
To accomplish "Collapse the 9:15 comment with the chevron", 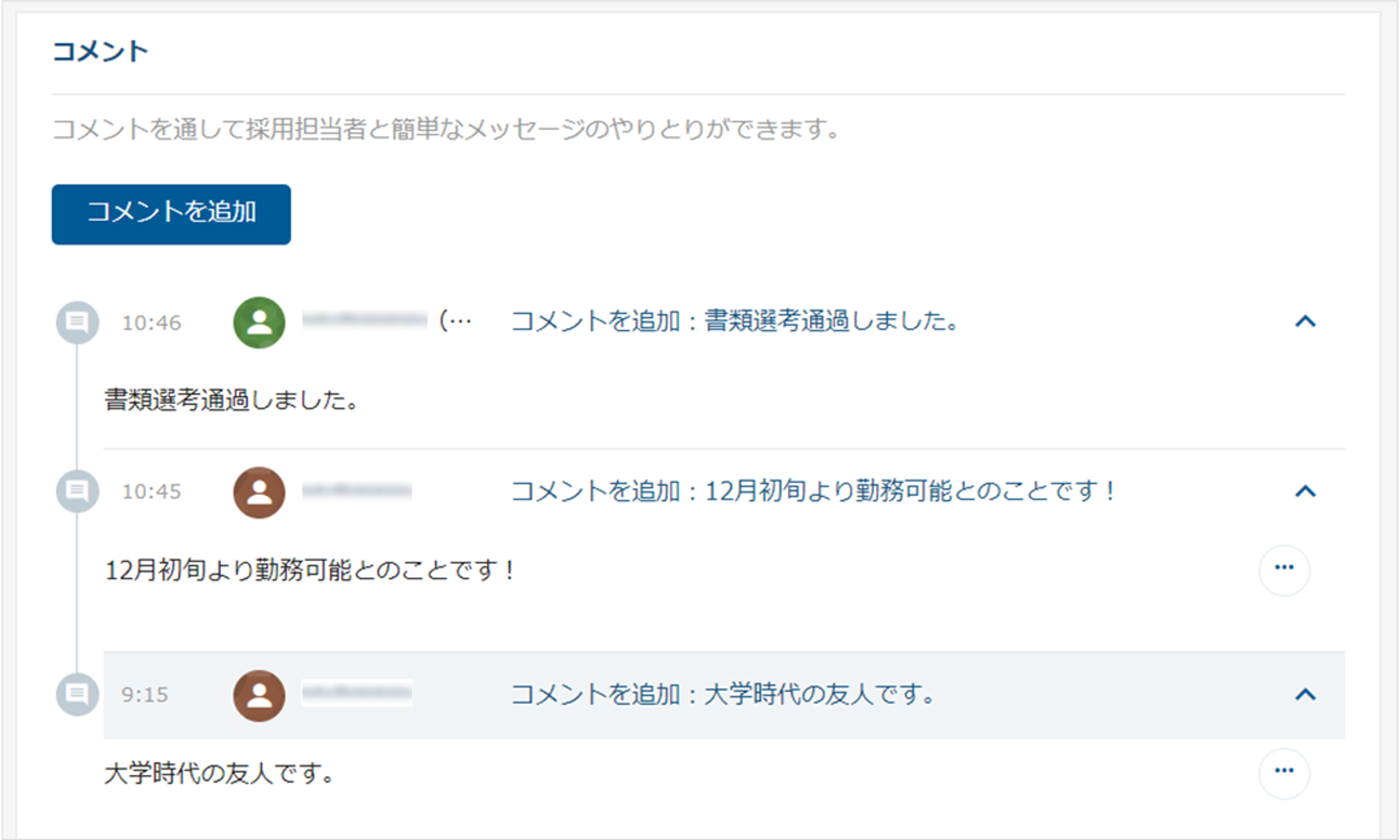I will [1306, 694].
